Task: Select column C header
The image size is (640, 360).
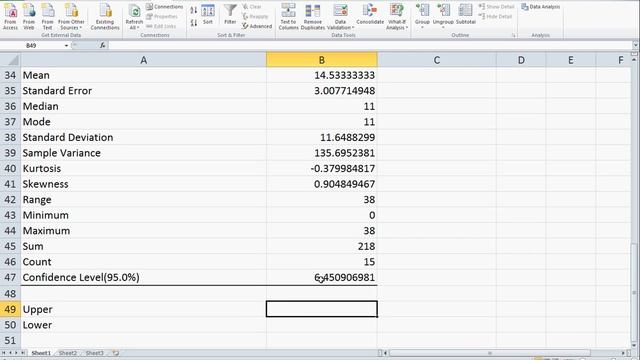Action: 437,60
